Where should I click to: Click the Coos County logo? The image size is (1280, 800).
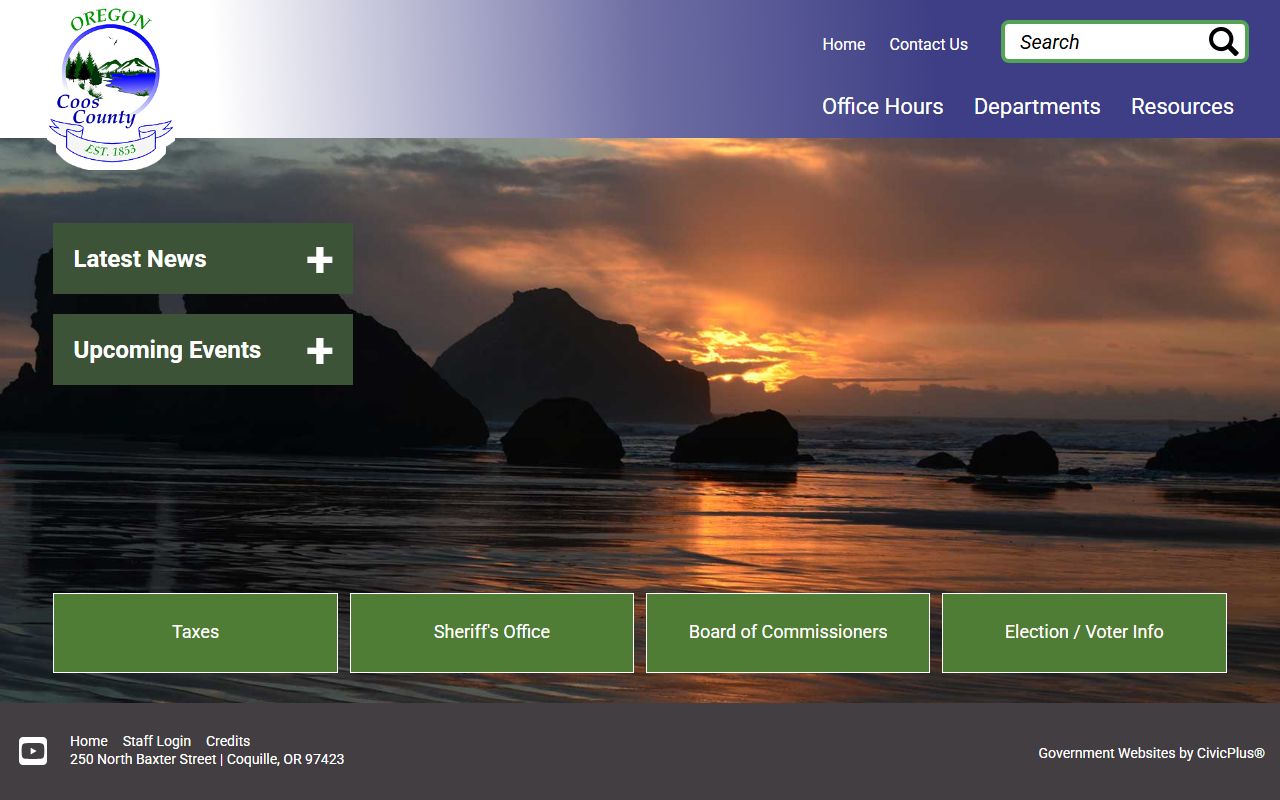[x=109, y=88]
